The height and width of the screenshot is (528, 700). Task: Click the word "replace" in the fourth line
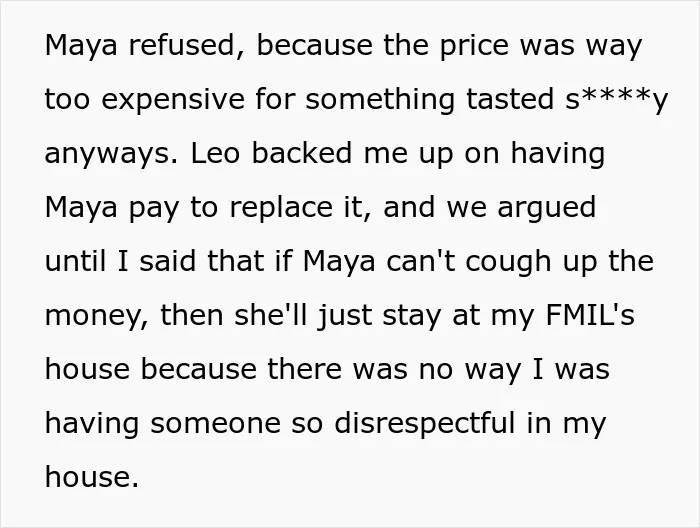[281, 208]
